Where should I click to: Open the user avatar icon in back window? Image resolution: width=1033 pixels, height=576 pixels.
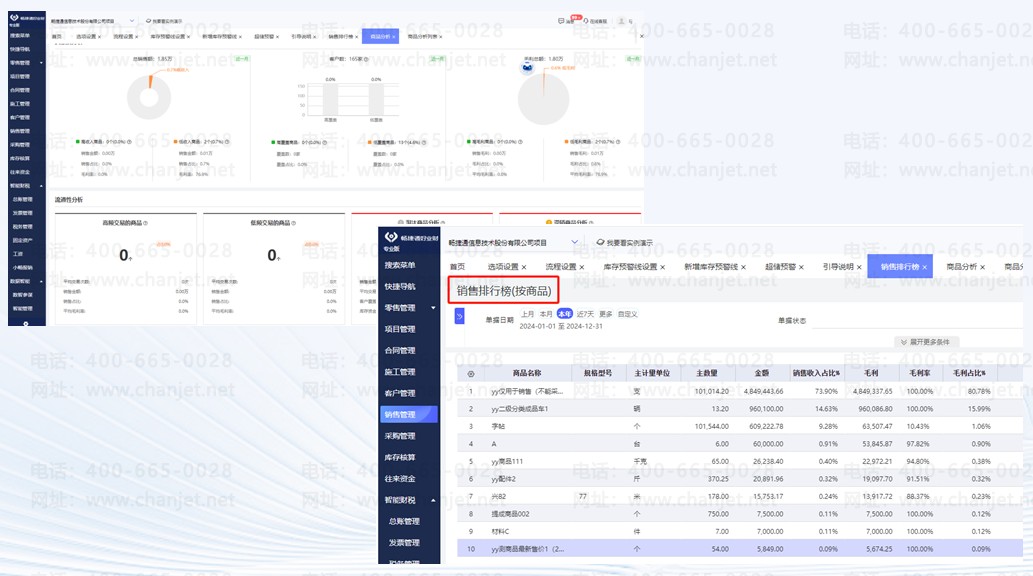point(621,21)
